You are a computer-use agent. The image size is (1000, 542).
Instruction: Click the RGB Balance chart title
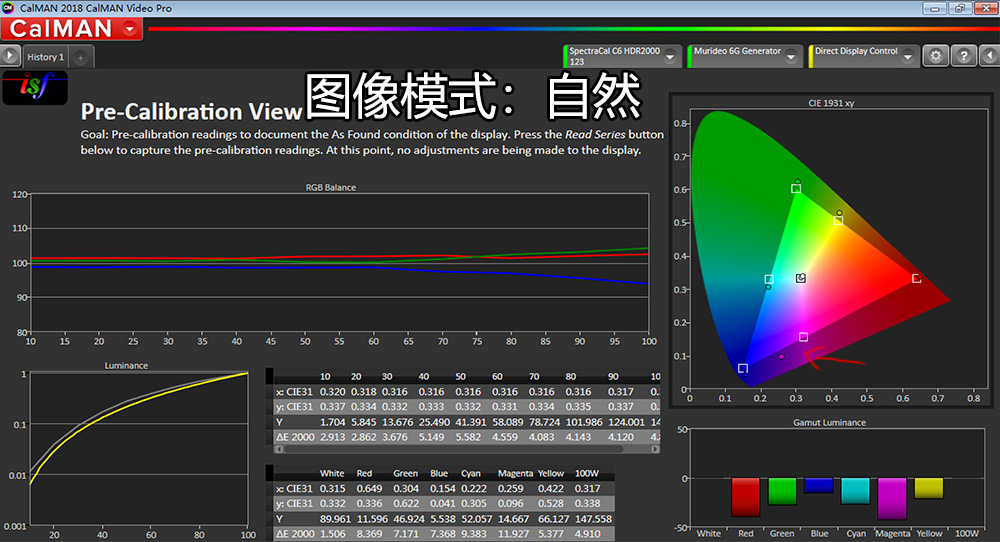[x=330, y=187]
